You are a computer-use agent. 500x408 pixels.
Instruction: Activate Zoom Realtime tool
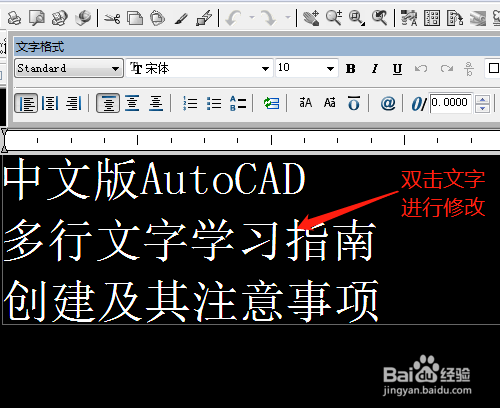pyautogui.click(x=334, y=18)
